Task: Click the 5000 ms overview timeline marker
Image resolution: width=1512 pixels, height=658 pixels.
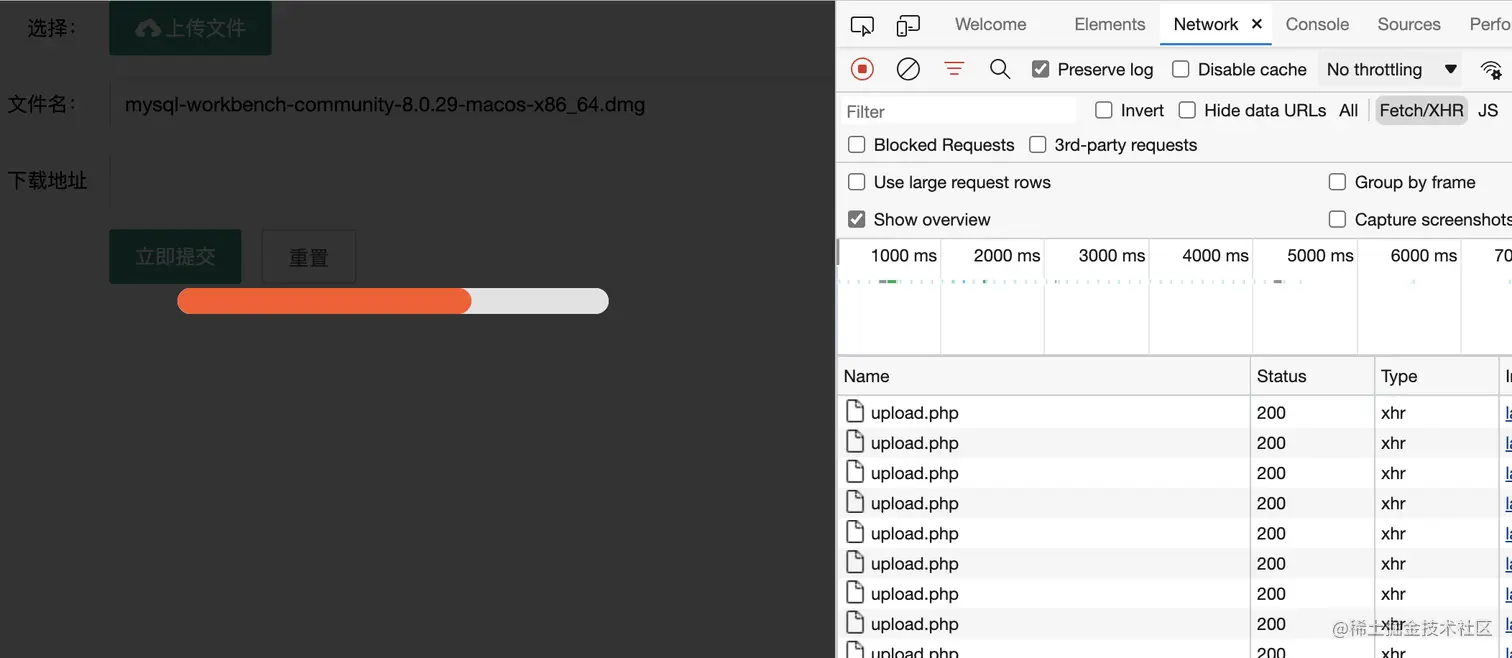Action: [1320, 255]
